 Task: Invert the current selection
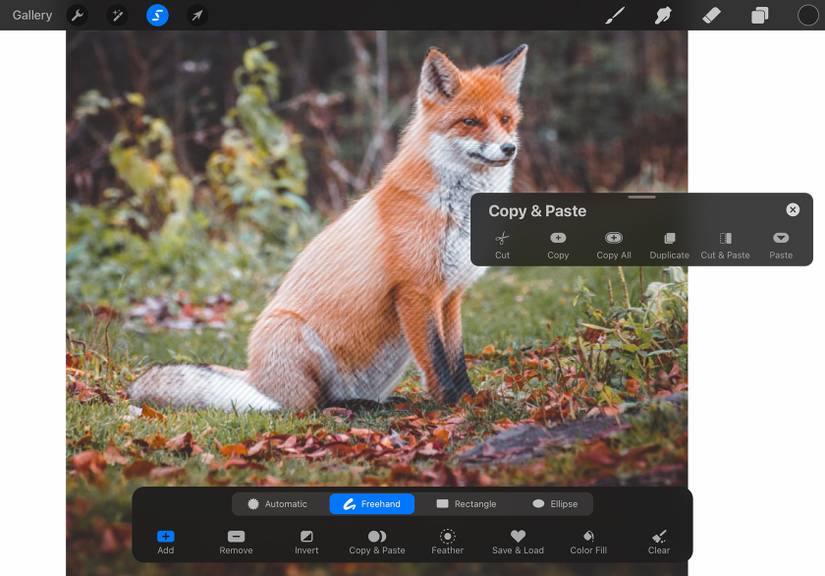306,540
